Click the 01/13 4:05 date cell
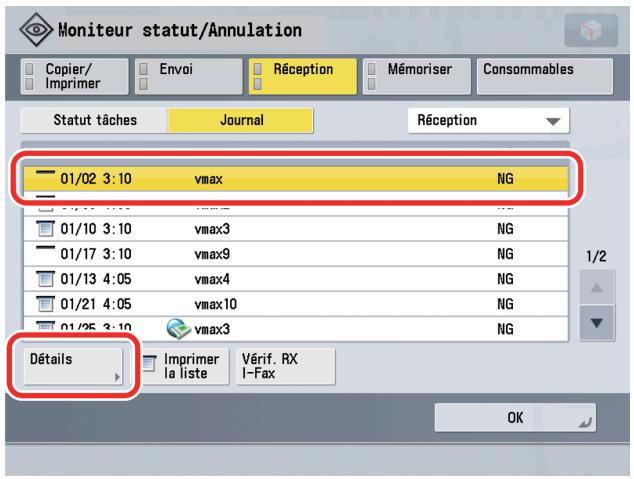The width and height of the screenshot is (634, 479). 96,279
